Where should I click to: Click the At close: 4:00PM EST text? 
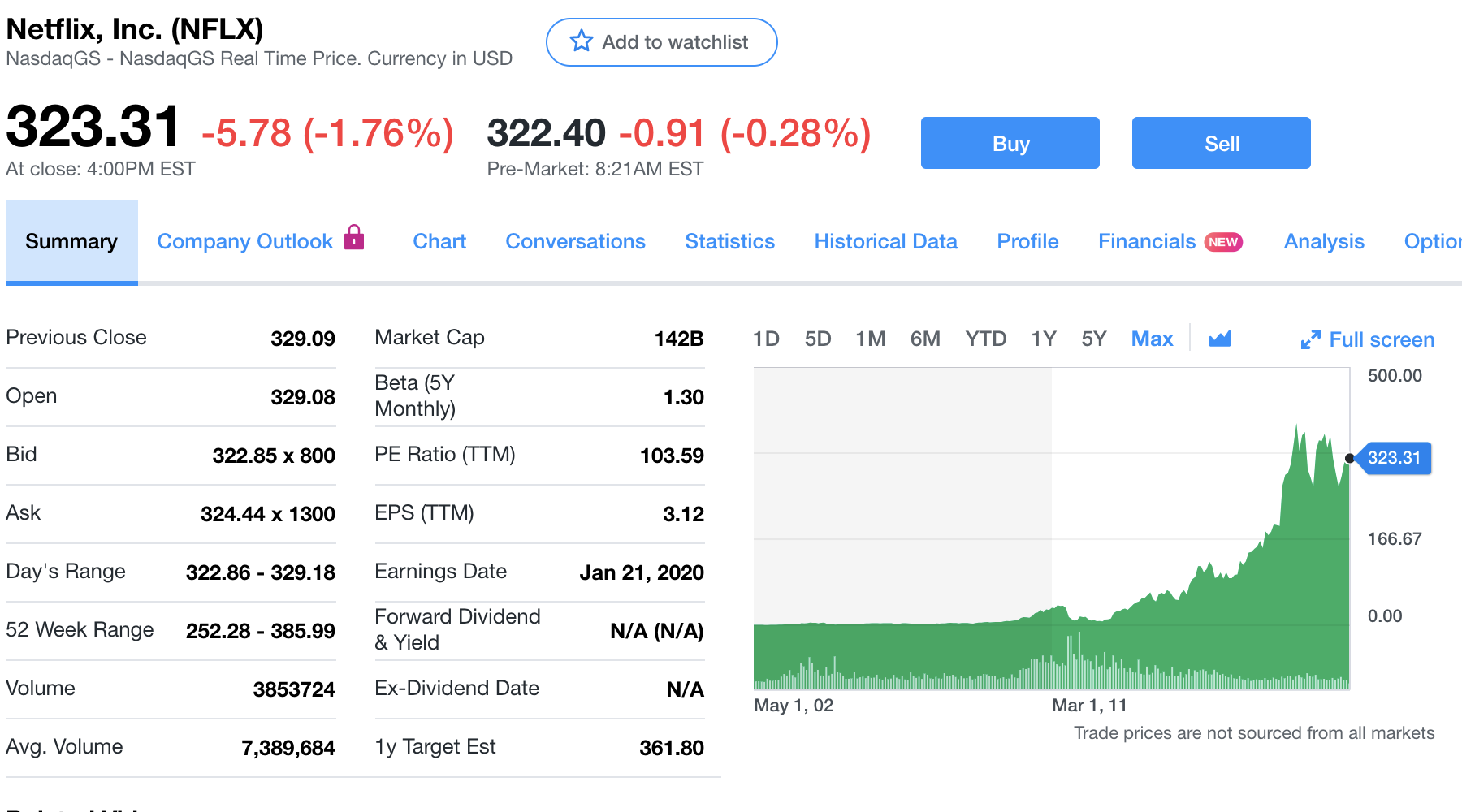(x=101, y=169)
